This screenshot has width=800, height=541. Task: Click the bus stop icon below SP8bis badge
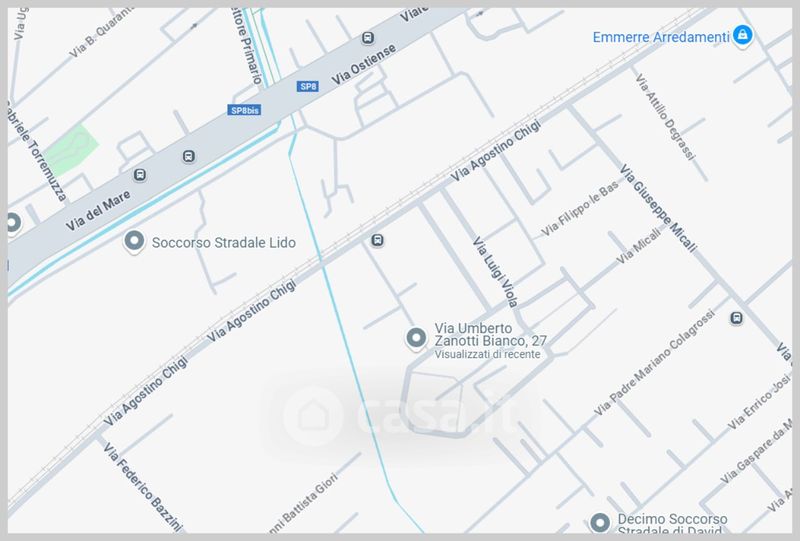click(188, 156)
